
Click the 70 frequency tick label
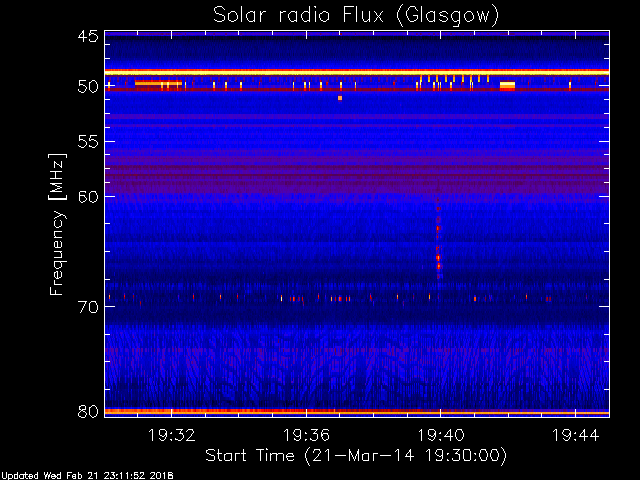[88, 307]
